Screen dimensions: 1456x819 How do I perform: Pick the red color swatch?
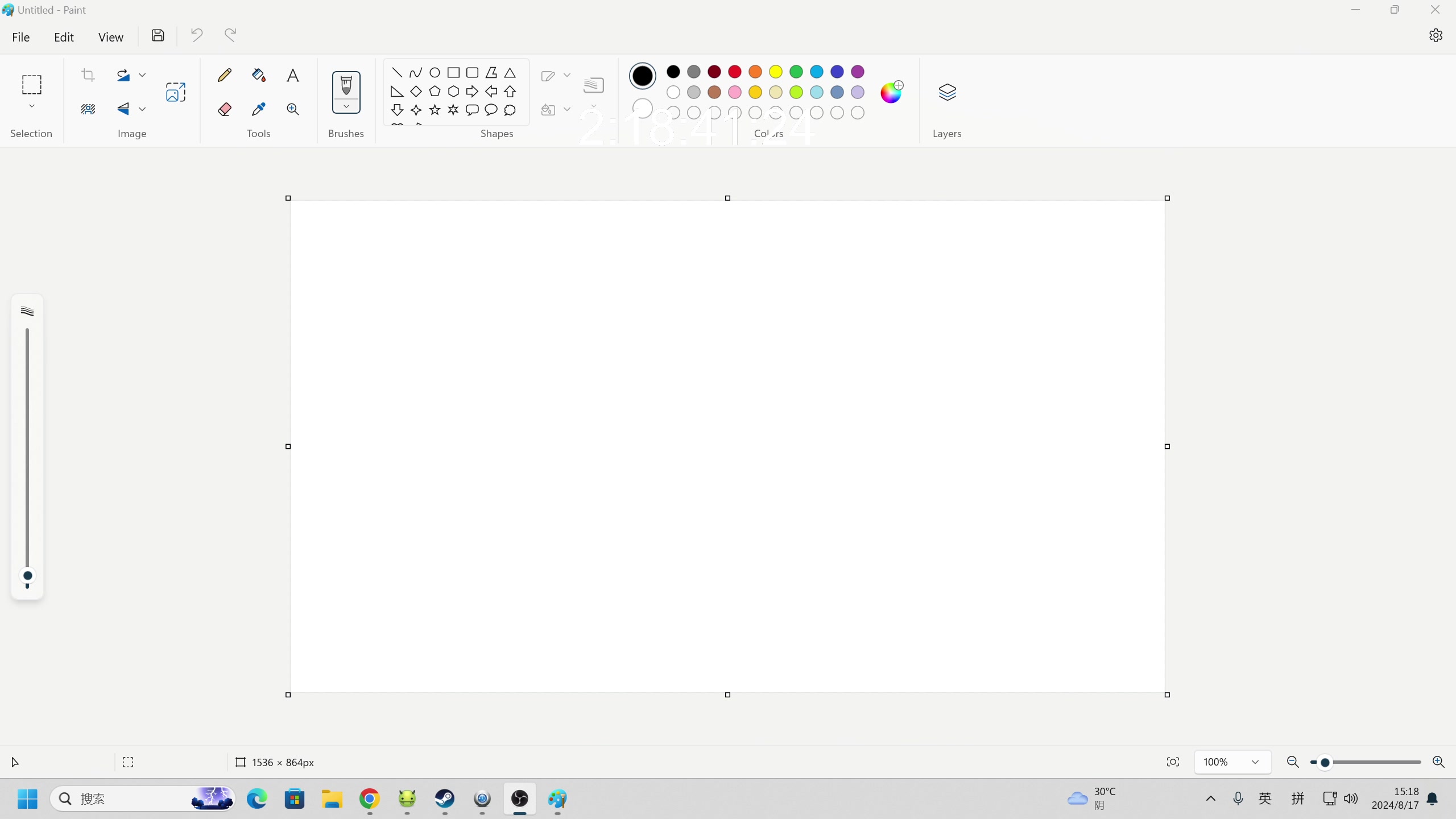(x=735, y=72)
